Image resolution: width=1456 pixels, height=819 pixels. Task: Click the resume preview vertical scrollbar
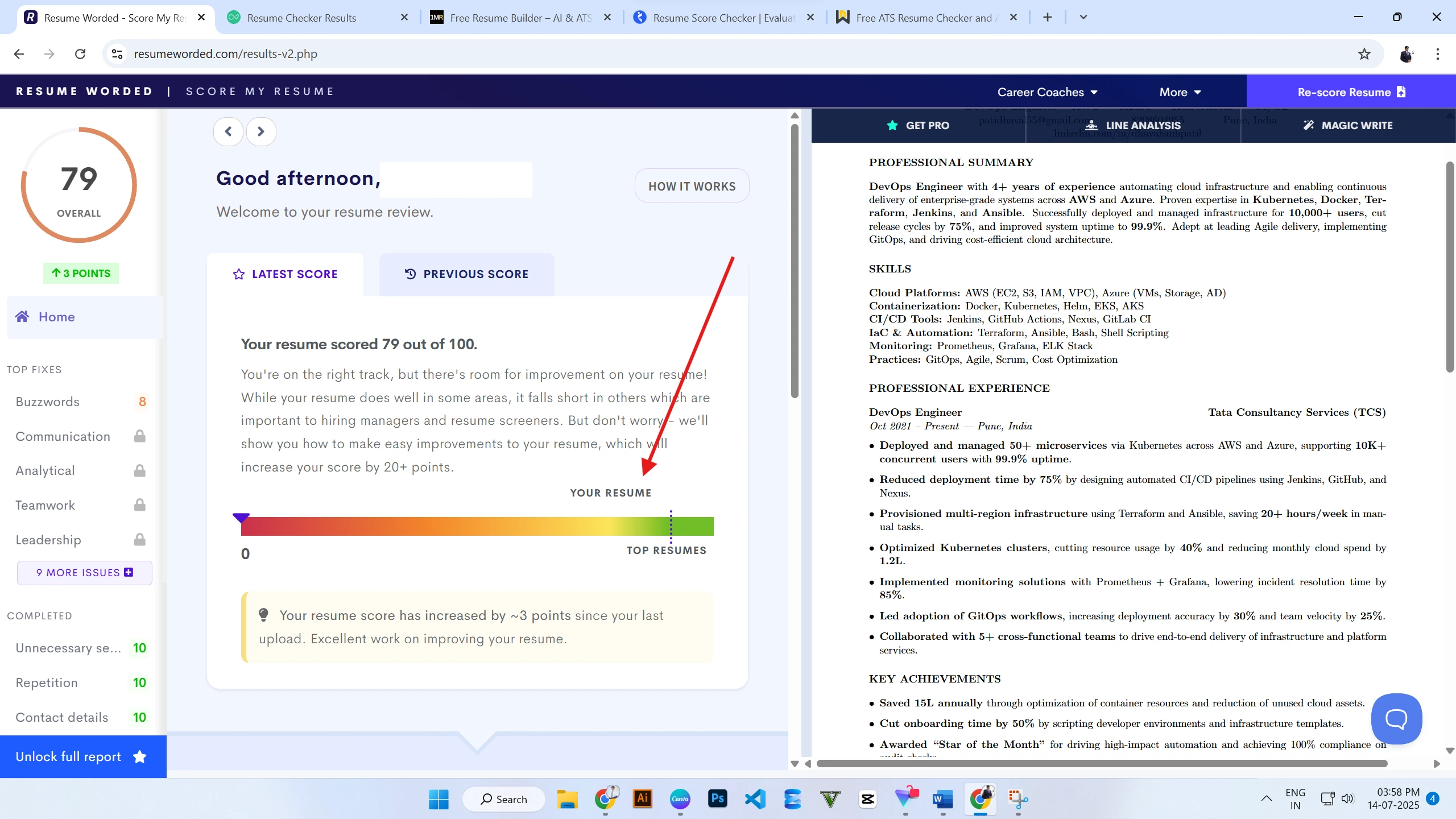[1450, 267]
